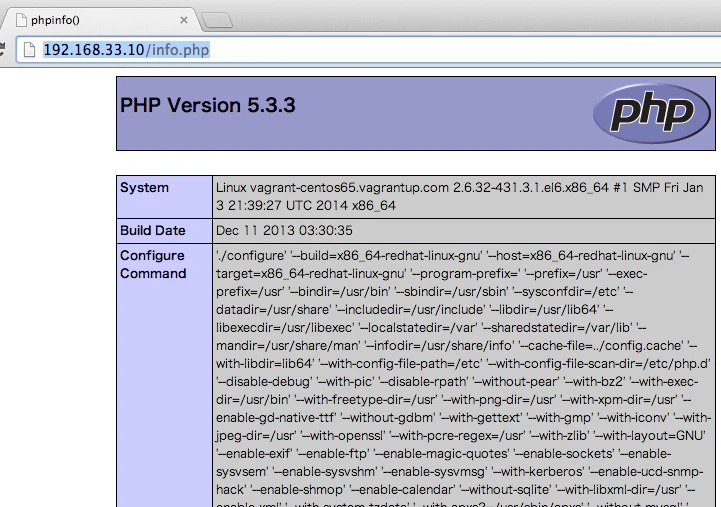The height and width of the screenshot is (507, 721).
Task: Close the phpinfo() tab
Action: [184, 20]
